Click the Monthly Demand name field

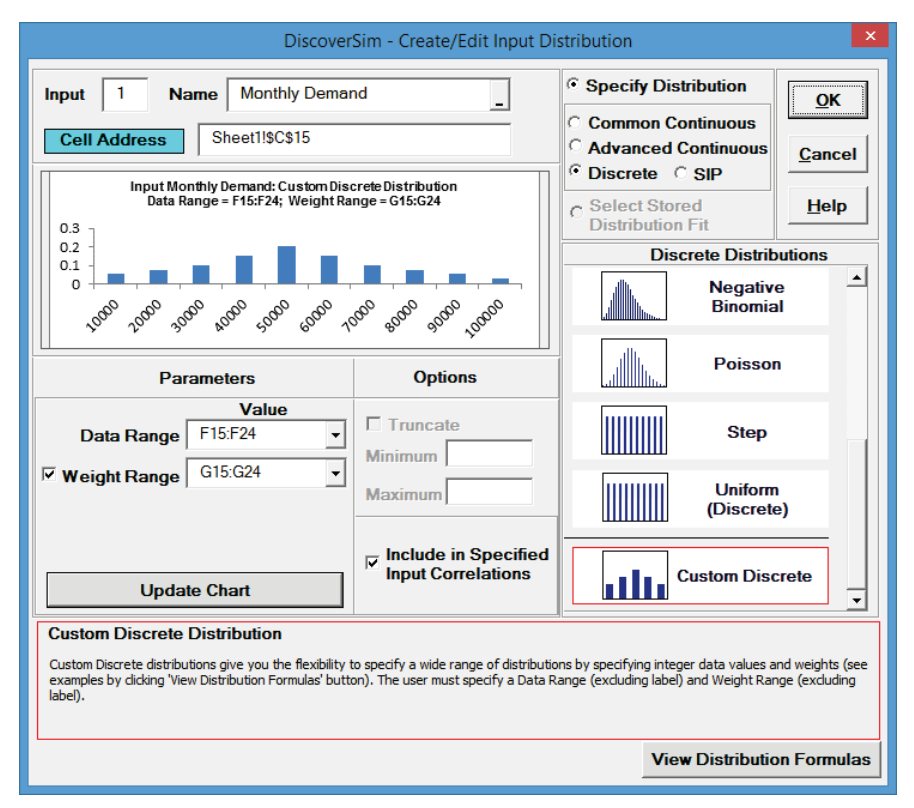click(360, 94)
